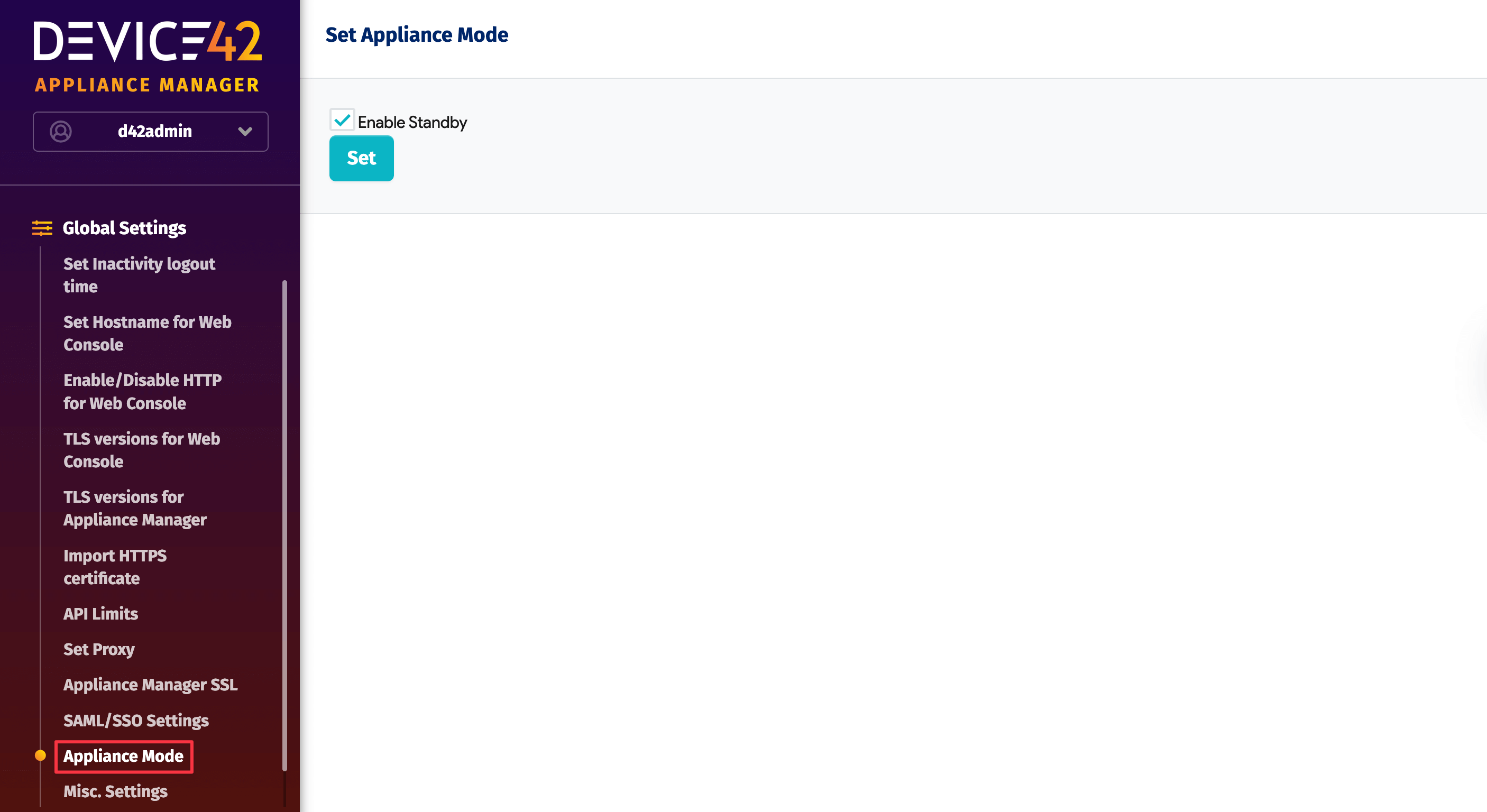This screenshot has height=812, width=1487.
Task: Open Enable/Disable HTTP for Web Console
Action: coord(142,391)
